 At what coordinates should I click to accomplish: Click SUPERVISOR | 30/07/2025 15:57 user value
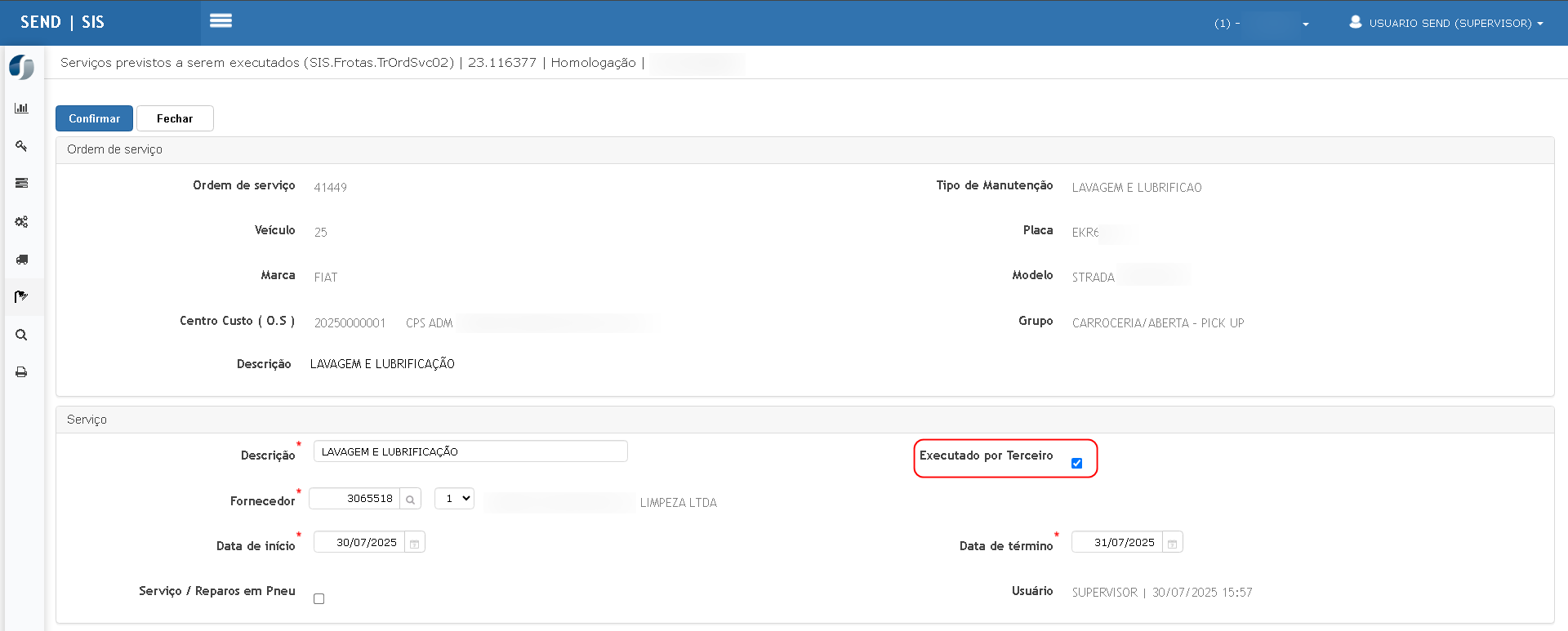click(x=1162, y=593)
